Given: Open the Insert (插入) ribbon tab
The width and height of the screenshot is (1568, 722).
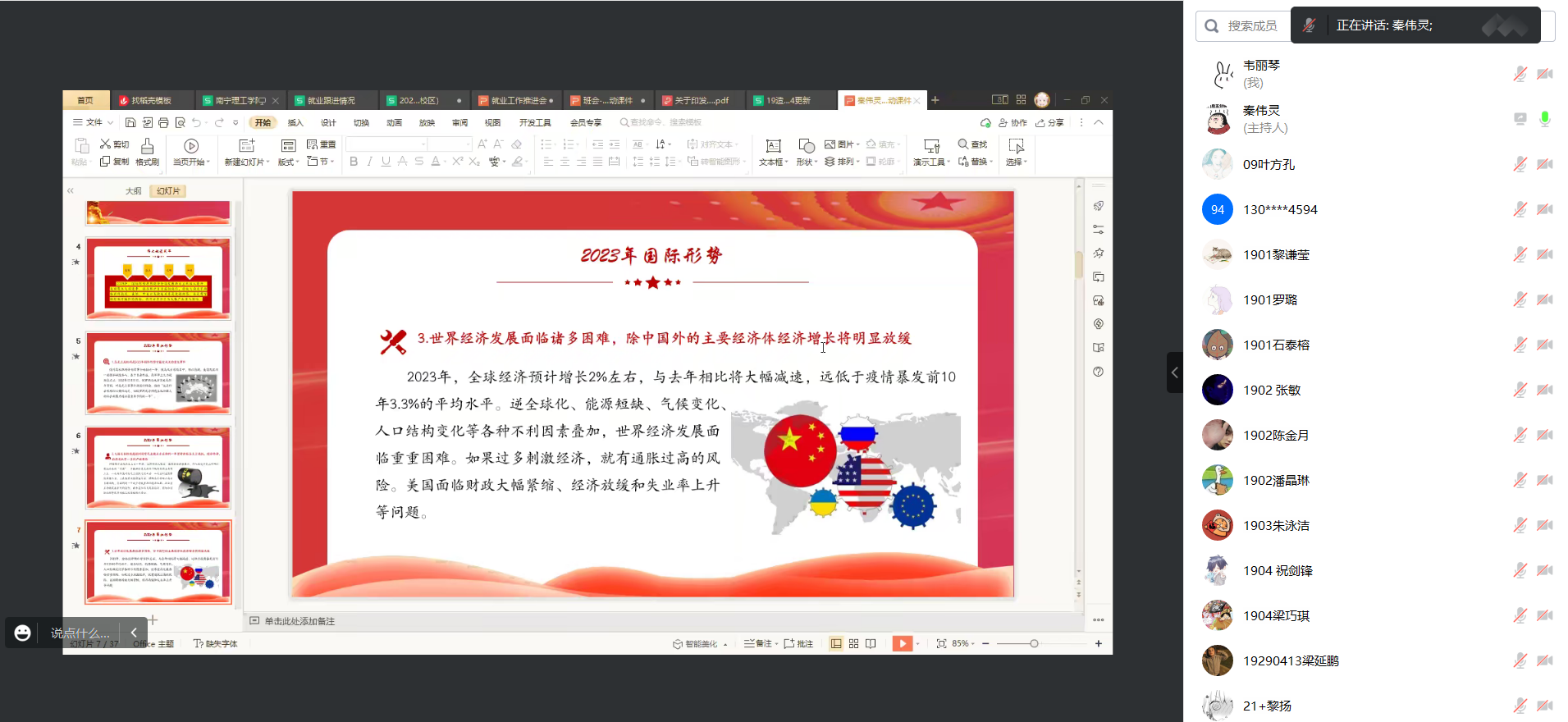Looking at the screenshot, I should (x=295, y=122).
